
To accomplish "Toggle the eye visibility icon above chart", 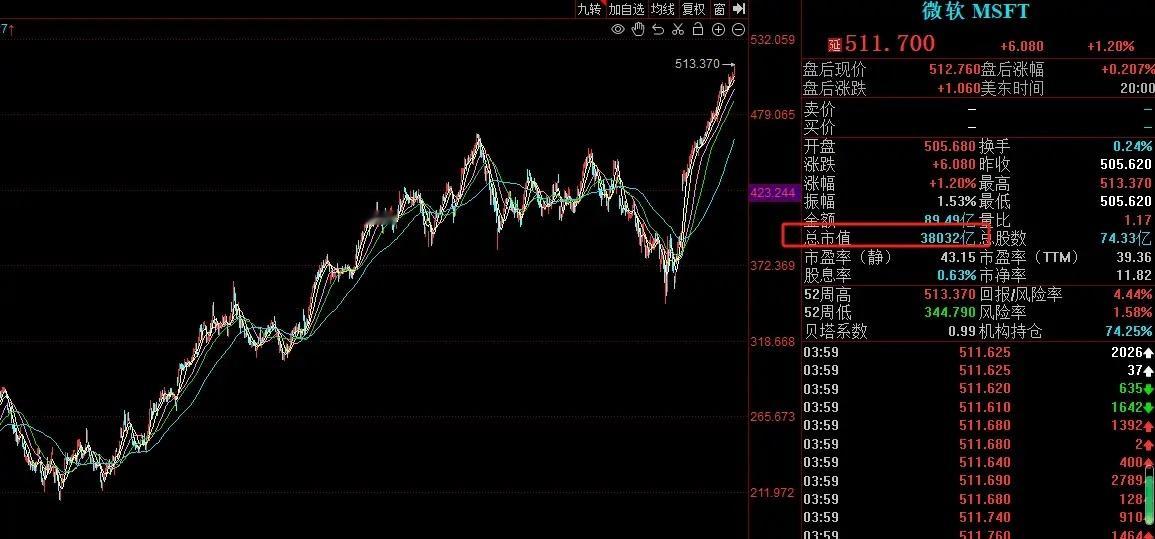I will click(x=618, y=29).
